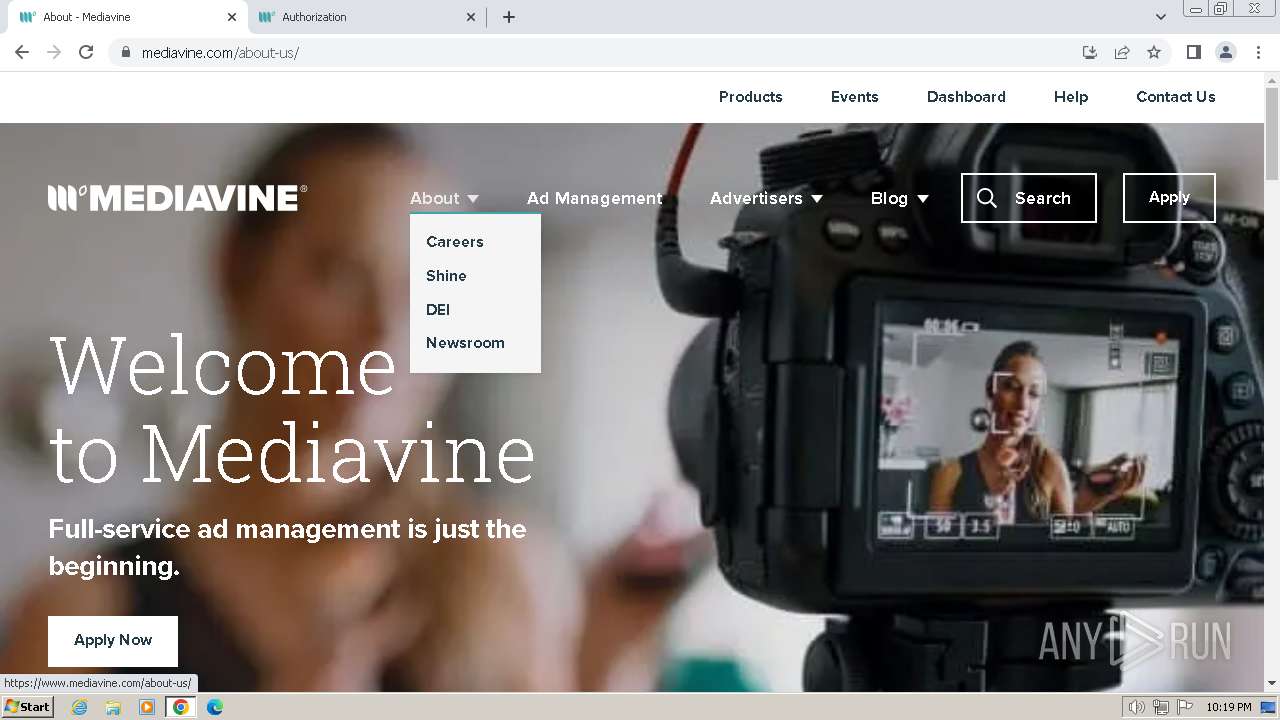The image size is (1280, 720).
Task: Open the Help link
Action: [1071, 97]
